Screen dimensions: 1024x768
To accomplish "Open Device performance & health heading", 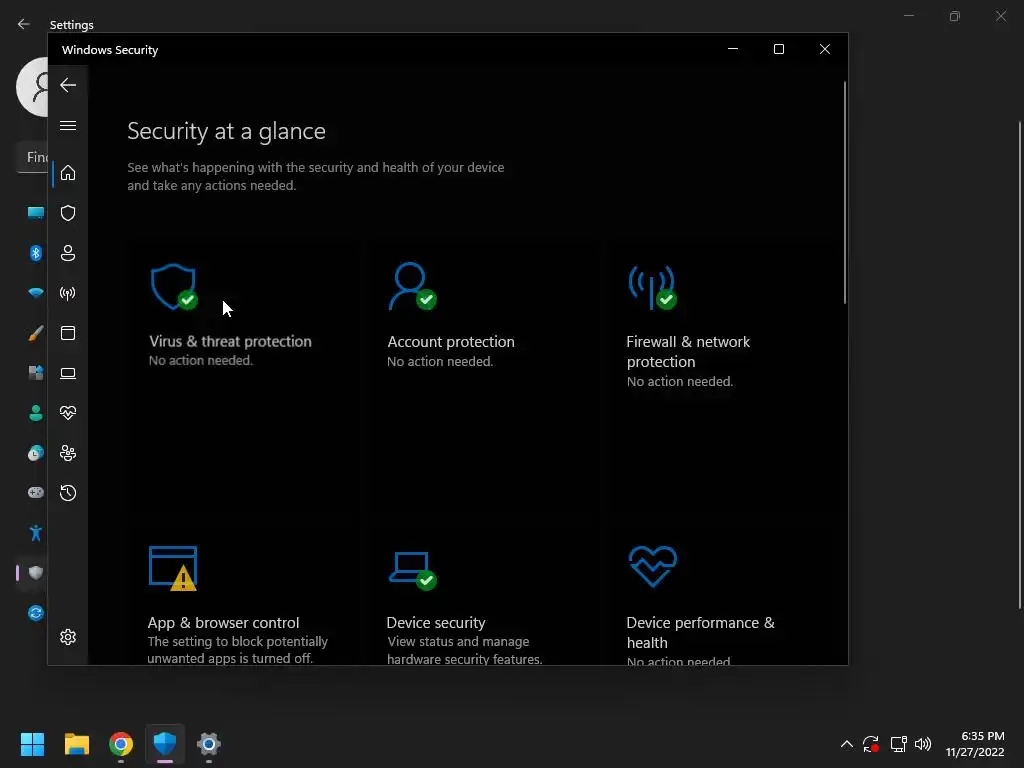I will click(x=701, y=633).
